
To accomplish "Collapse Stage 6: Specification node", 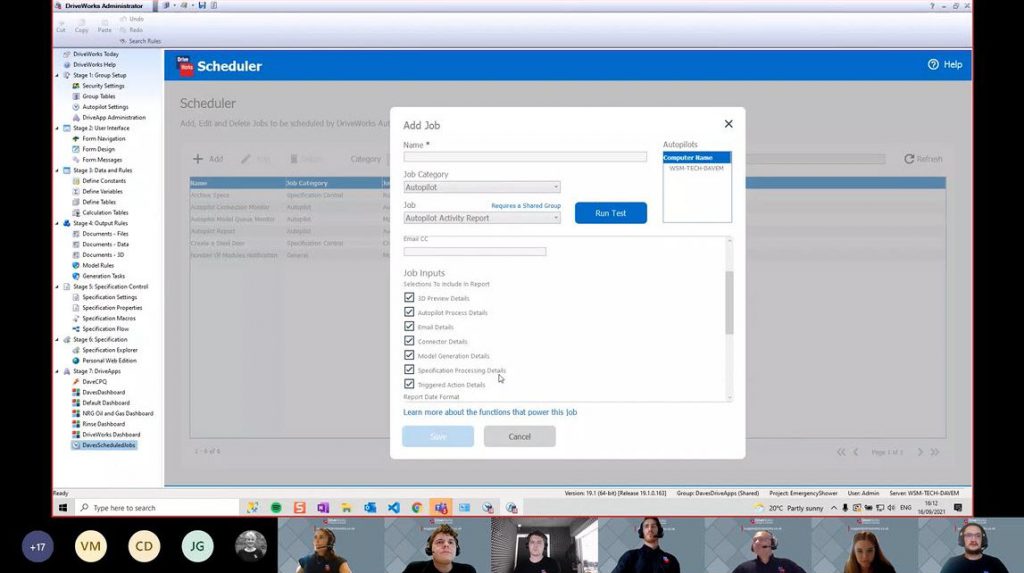I will pyautogui.click(x=57, y=340).
